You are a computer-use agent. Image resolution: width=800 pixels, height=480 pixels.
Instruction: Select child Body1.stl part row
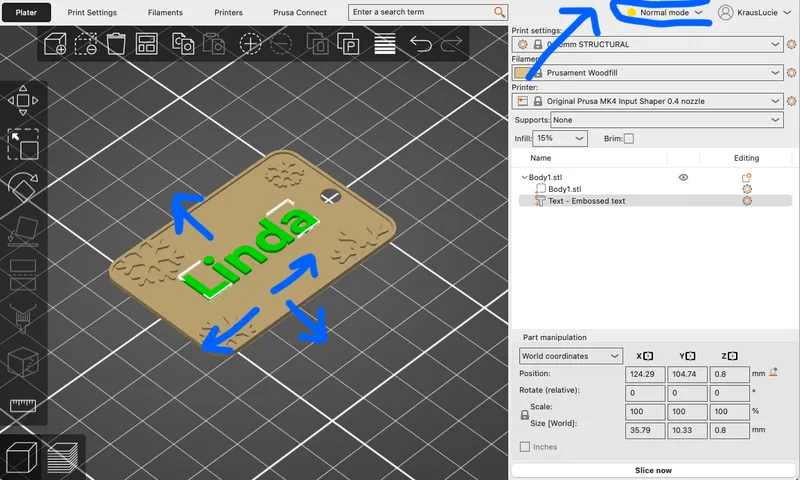click(x=655, y=189)
